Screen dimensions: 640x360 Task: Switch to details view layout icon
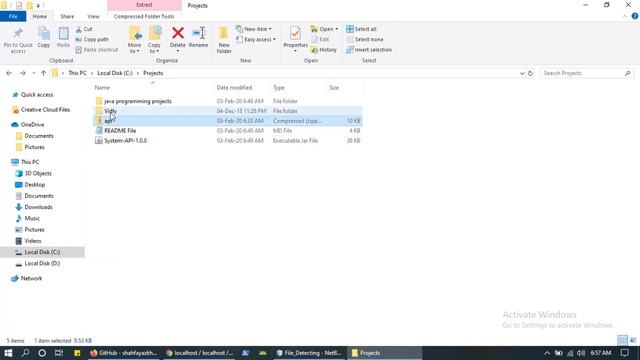622,340
